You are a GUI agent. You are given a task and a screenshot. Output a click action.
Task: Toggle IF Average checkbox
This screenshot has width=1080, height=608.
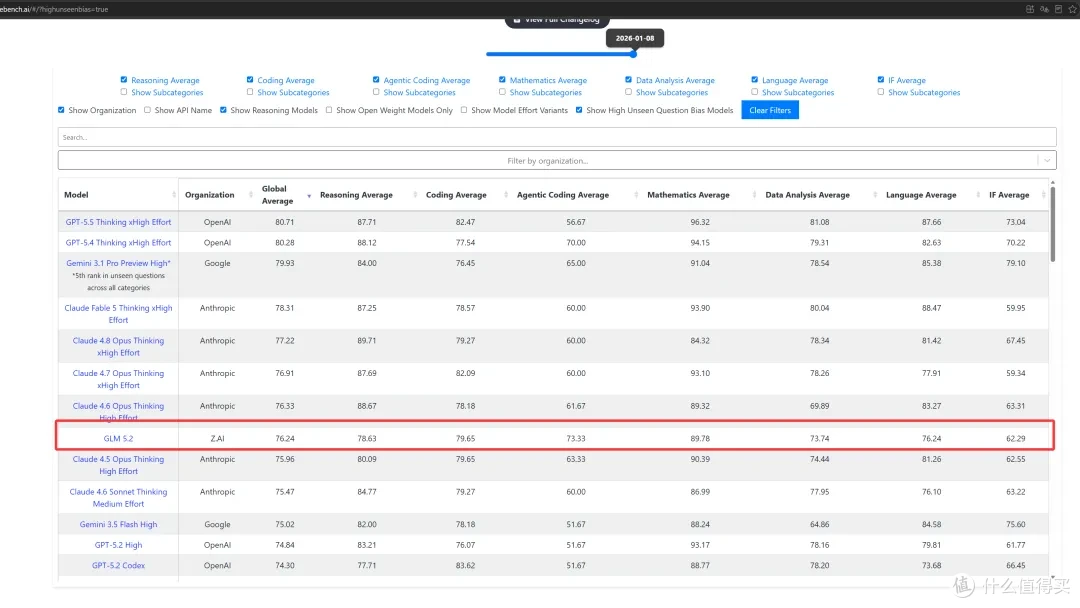[x=880, y=80]
